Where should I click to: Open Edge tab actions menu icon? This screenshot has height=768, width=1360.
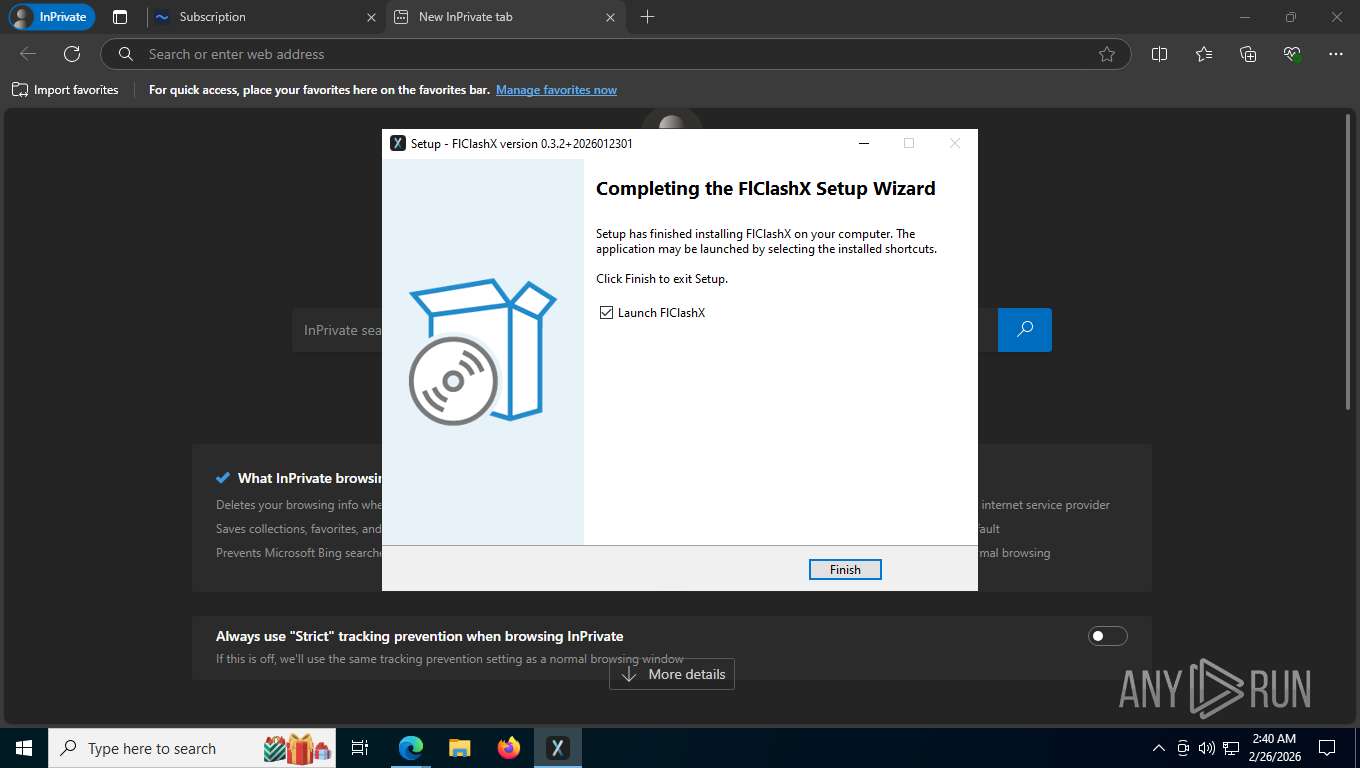[120, 17]
